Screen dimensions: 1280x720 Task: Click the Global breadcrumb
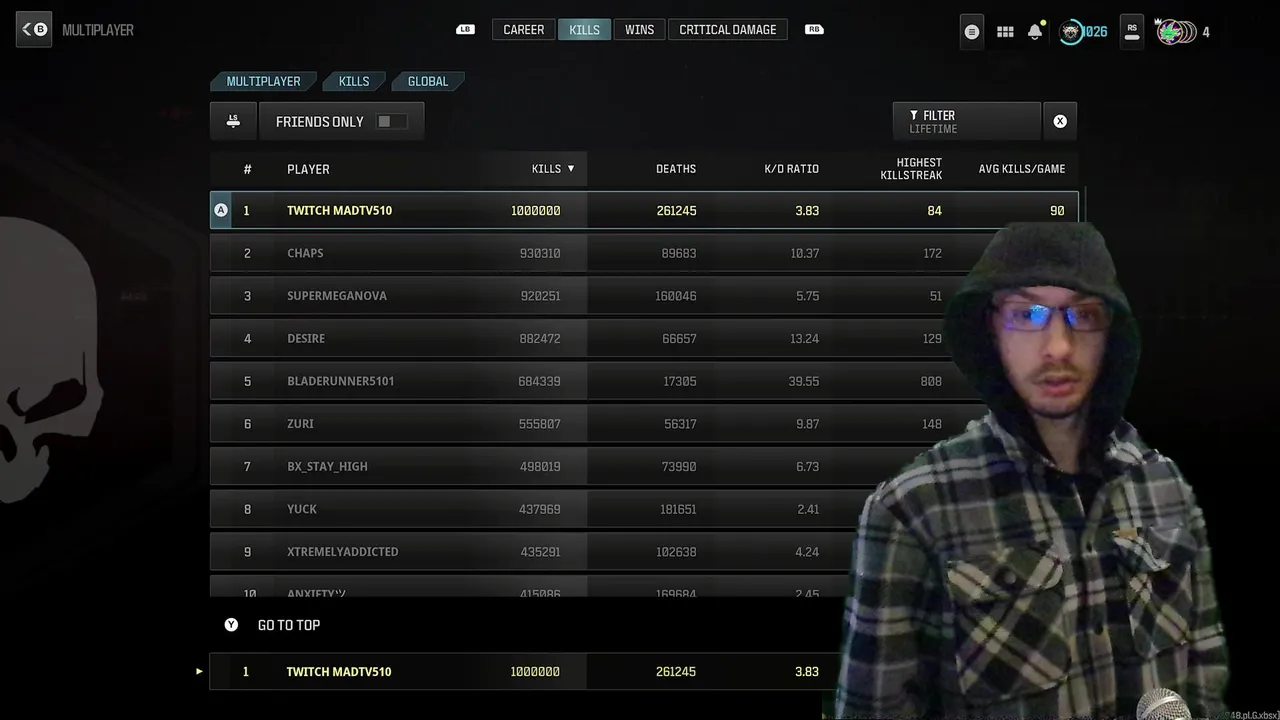tap(428, 81)
